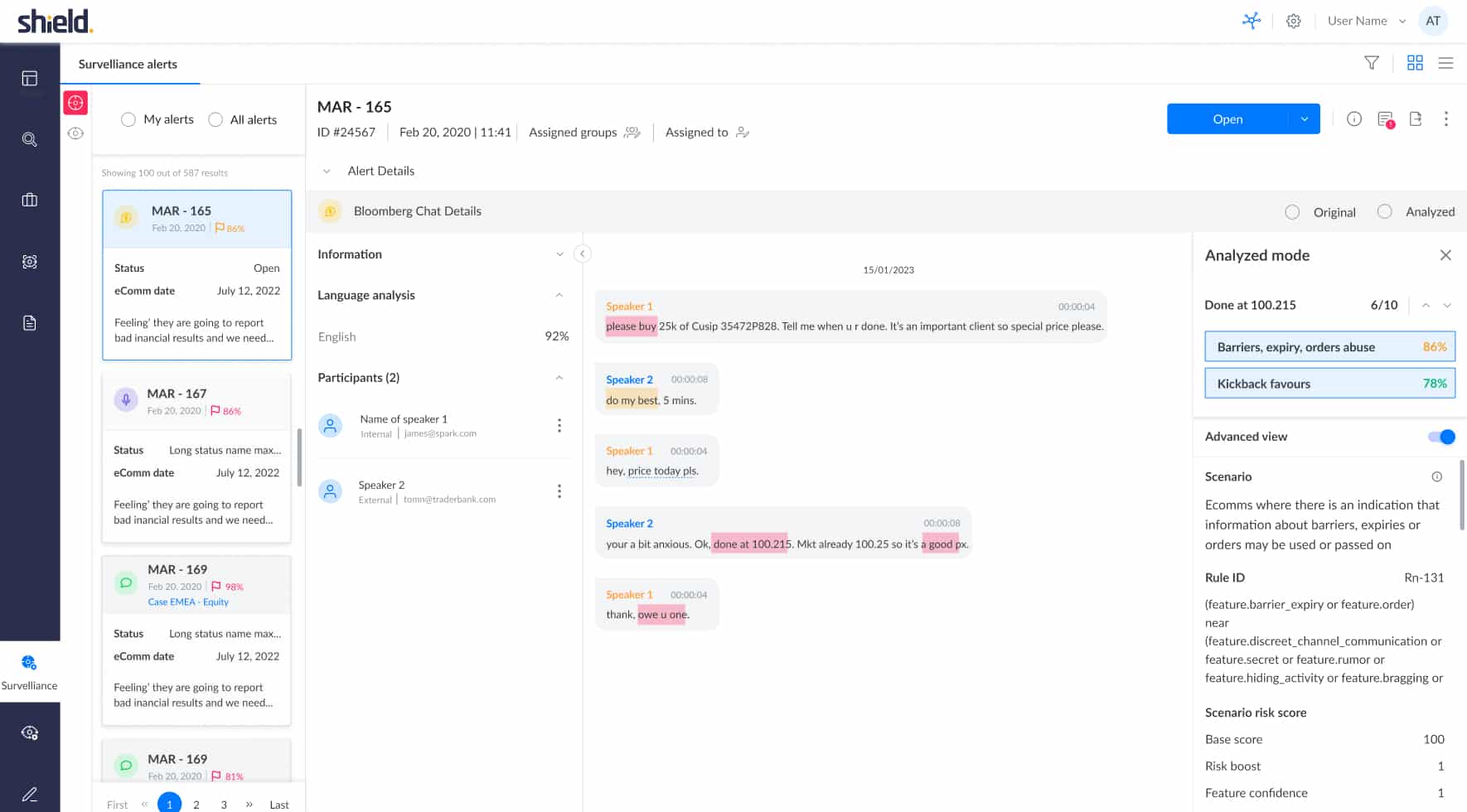Screen dimensions: 1467x812
Task: Click the alert info circle icon
Action: click(1354, 119)
